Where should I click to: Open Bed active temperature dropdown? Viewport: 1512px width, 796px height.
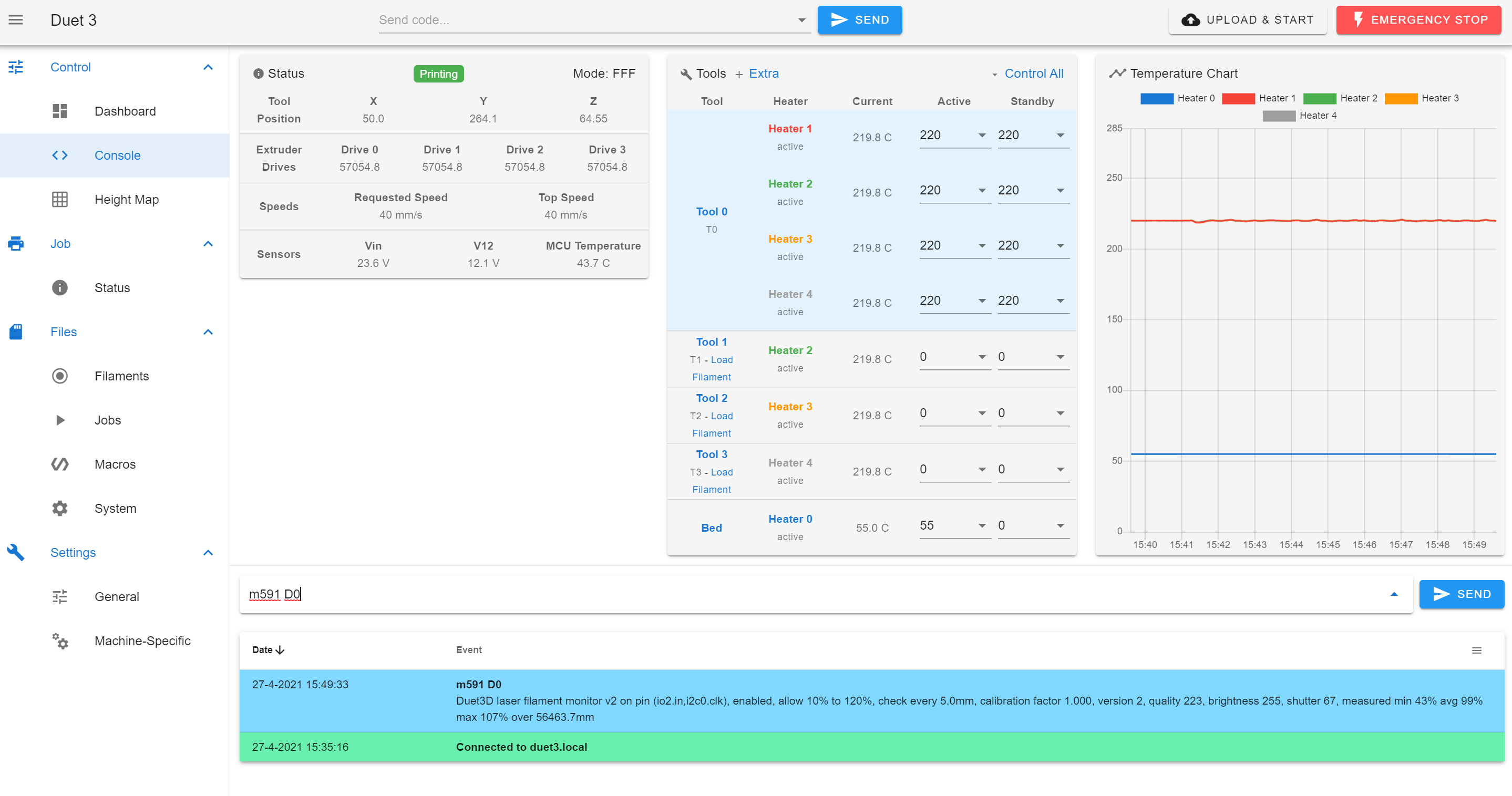pyautogui.click(x=981, y=525)
